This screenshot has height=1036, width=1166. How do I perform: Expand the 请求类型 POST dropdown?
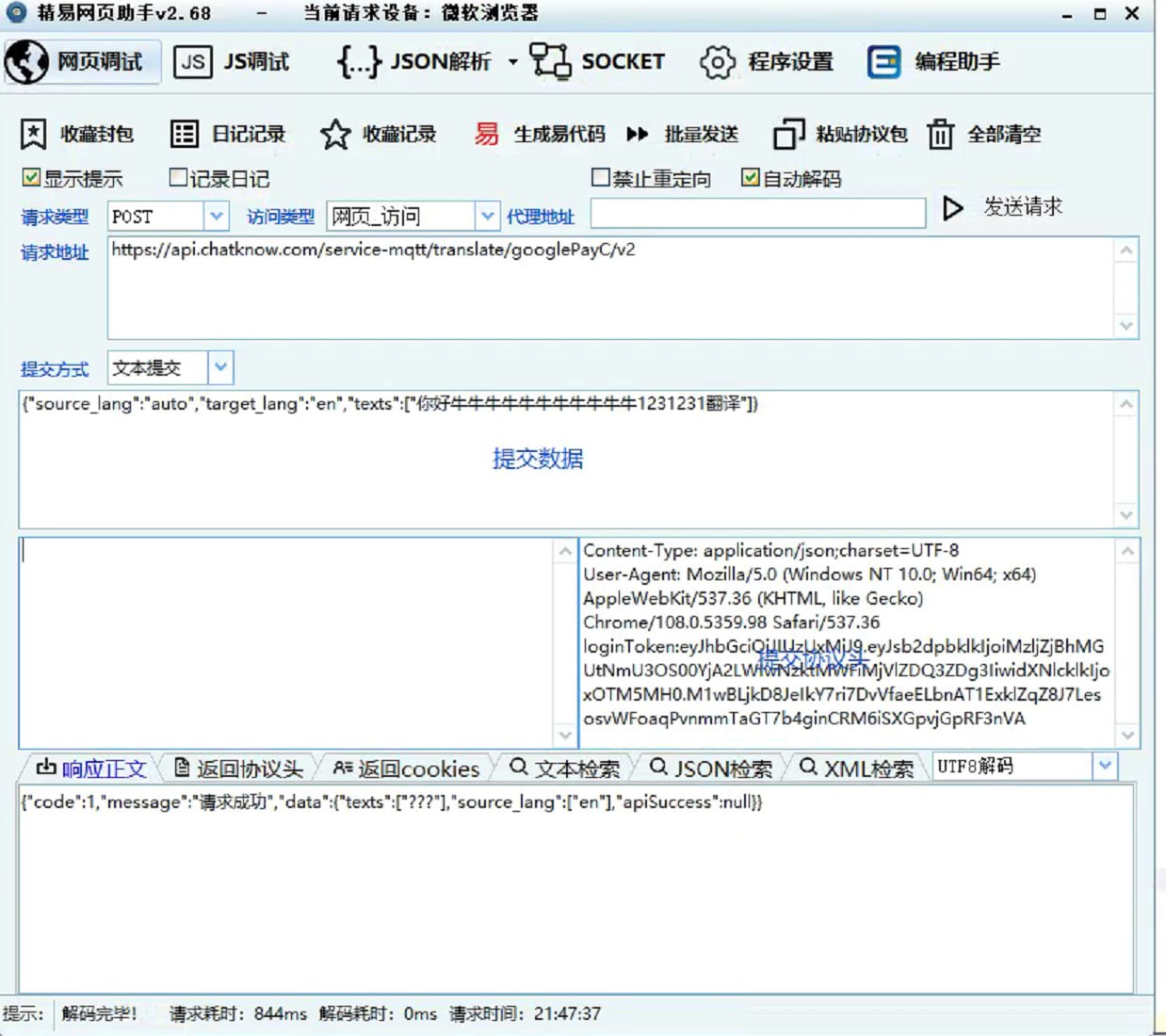click(217, 217)
